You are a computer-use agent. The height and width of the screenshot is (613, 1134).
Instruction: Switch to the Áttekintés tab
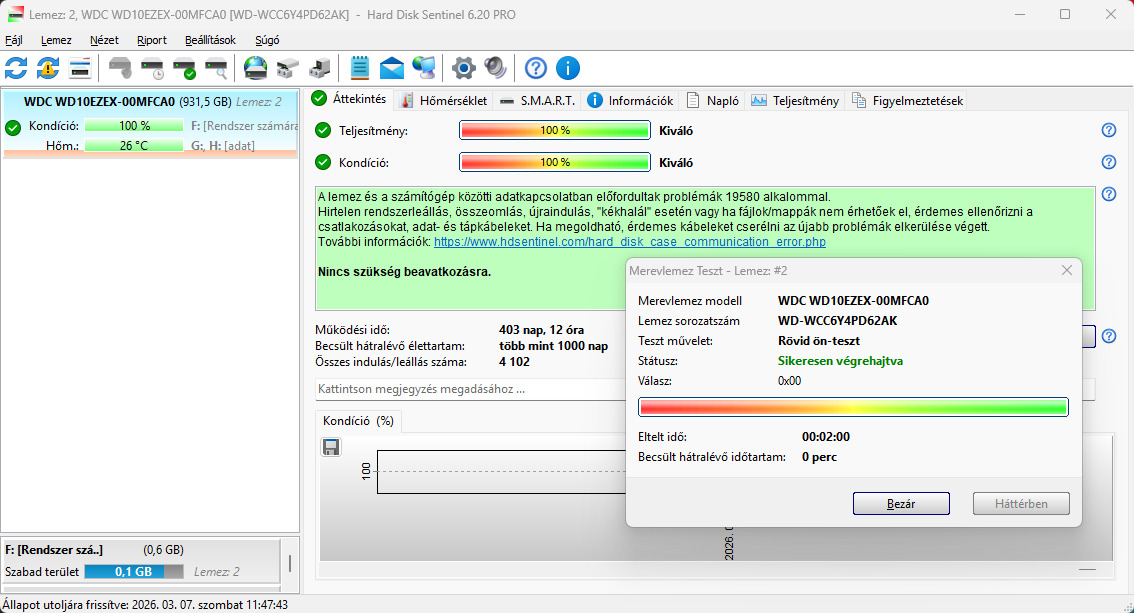tap(350, 99)
